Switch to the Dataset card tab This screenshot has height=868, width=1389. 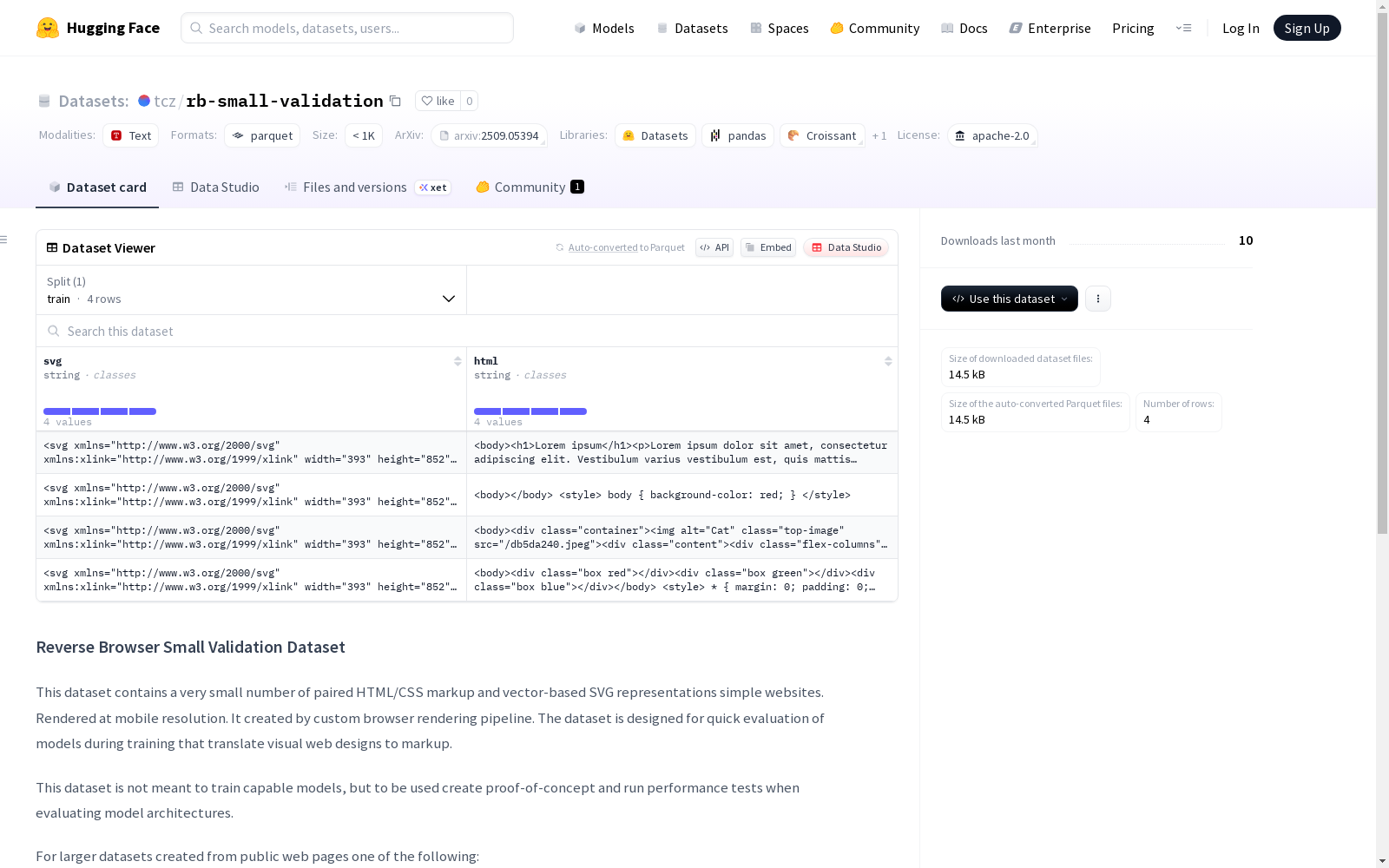[97, 187]
